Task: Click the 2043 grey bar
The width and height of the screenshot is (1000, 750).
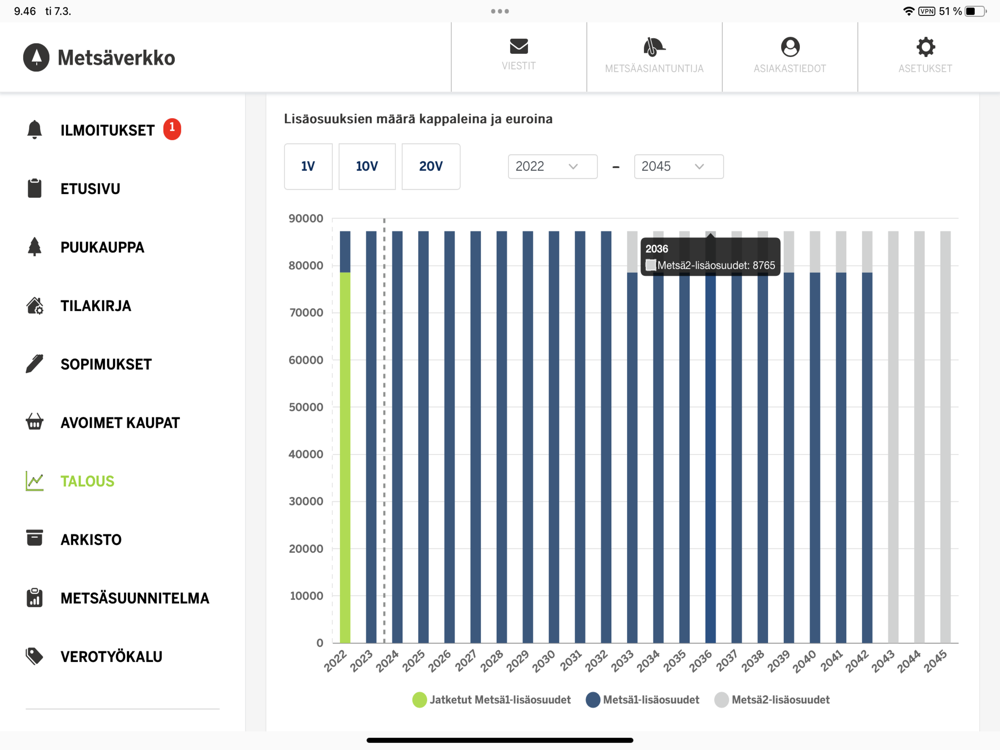Action: pos(893,437)
